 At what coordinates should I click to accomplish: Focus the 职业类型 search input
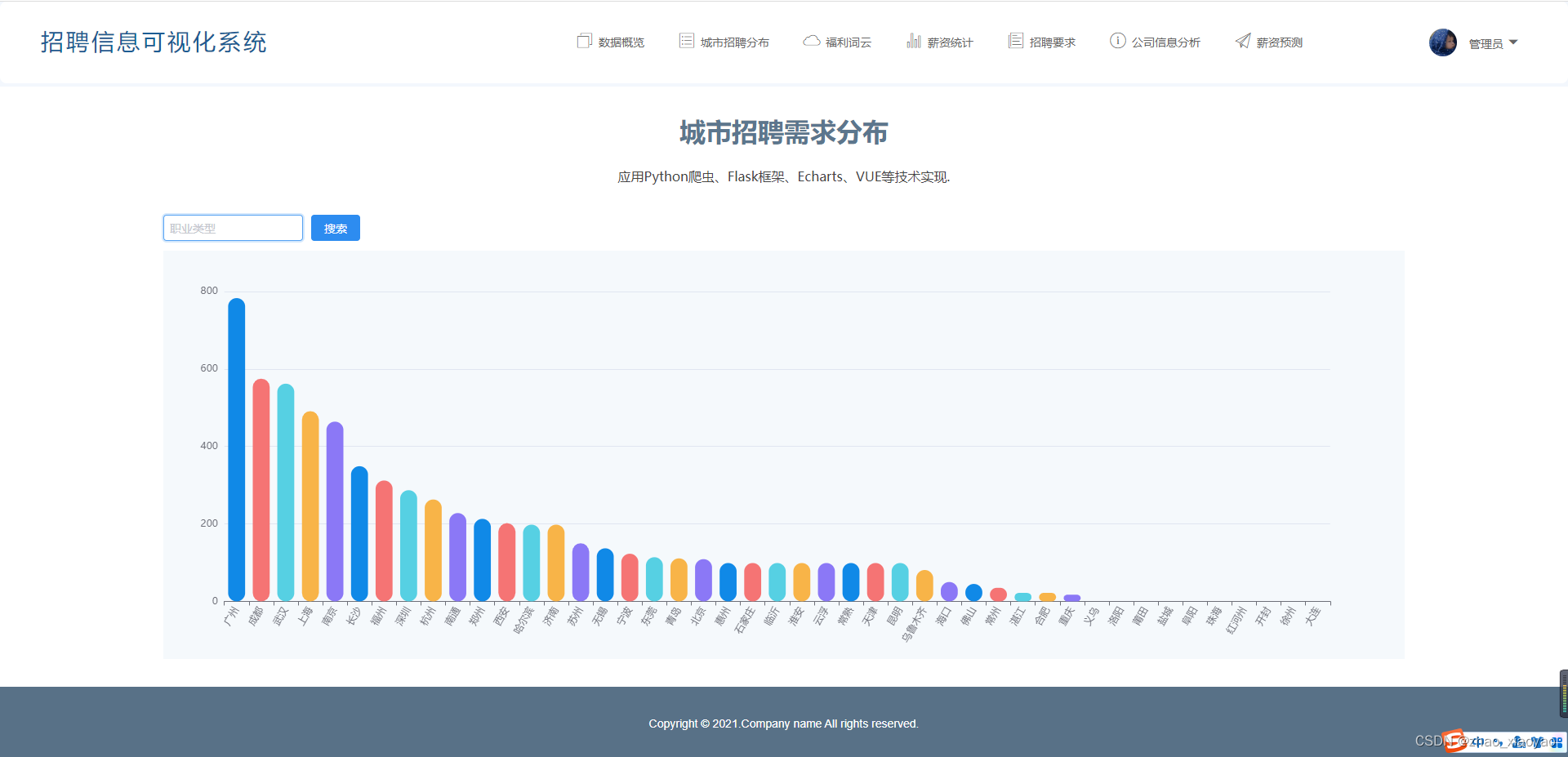(233, 228)
